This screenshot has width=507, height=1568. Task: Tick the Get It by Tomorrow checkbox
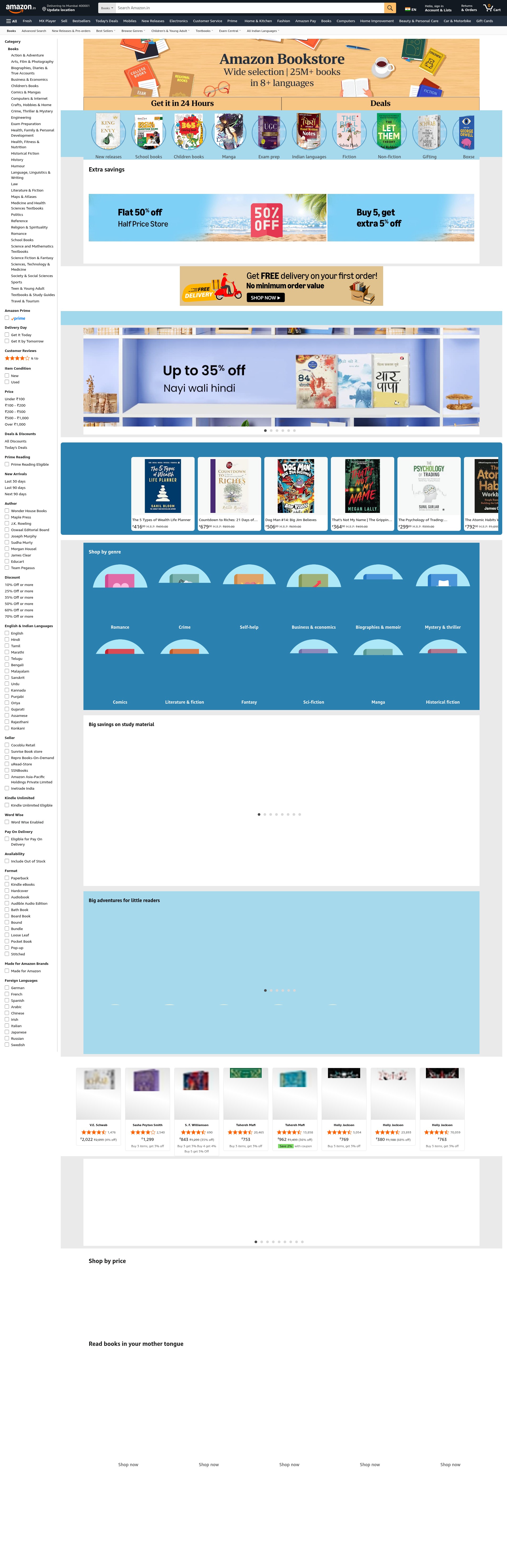click(x=7, y=341)
